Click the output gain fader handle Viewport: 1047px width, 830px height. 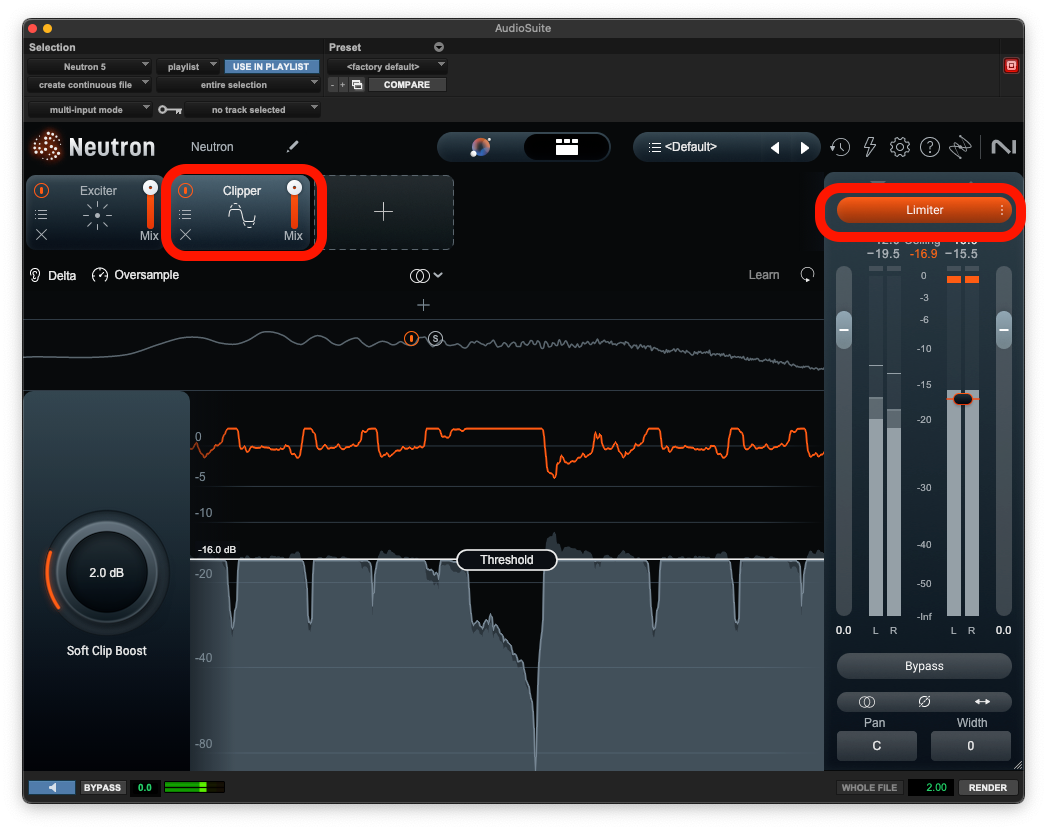(x=1004, y=330)
